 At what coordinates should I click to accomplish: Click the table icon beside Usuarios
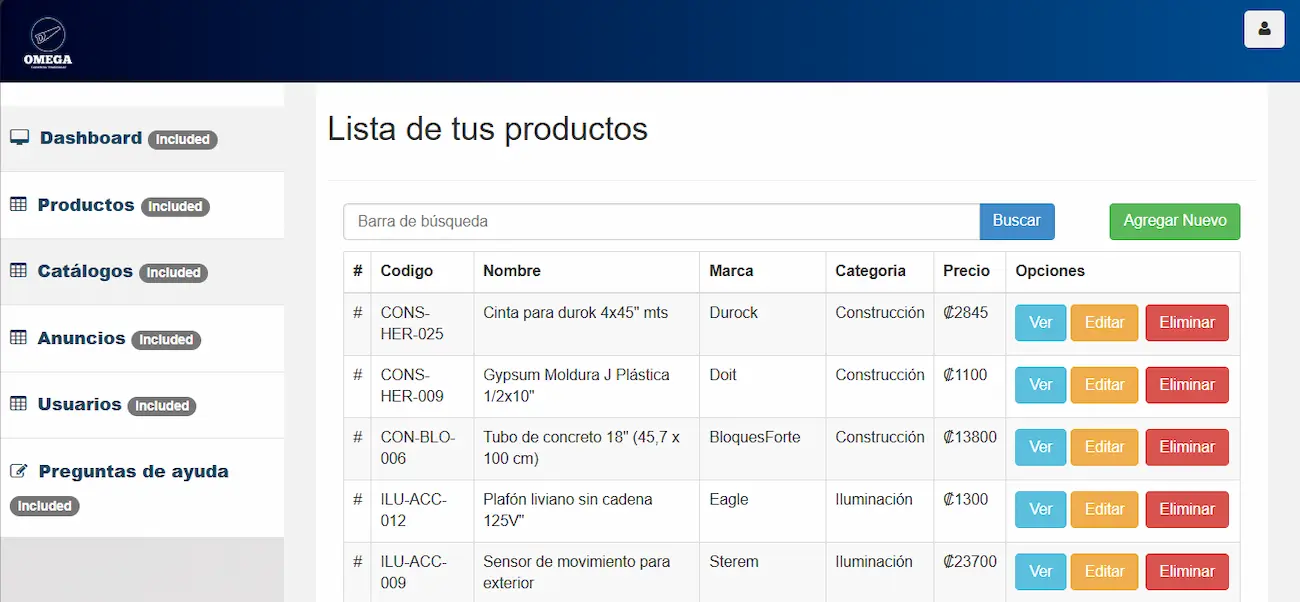(18, 404)
